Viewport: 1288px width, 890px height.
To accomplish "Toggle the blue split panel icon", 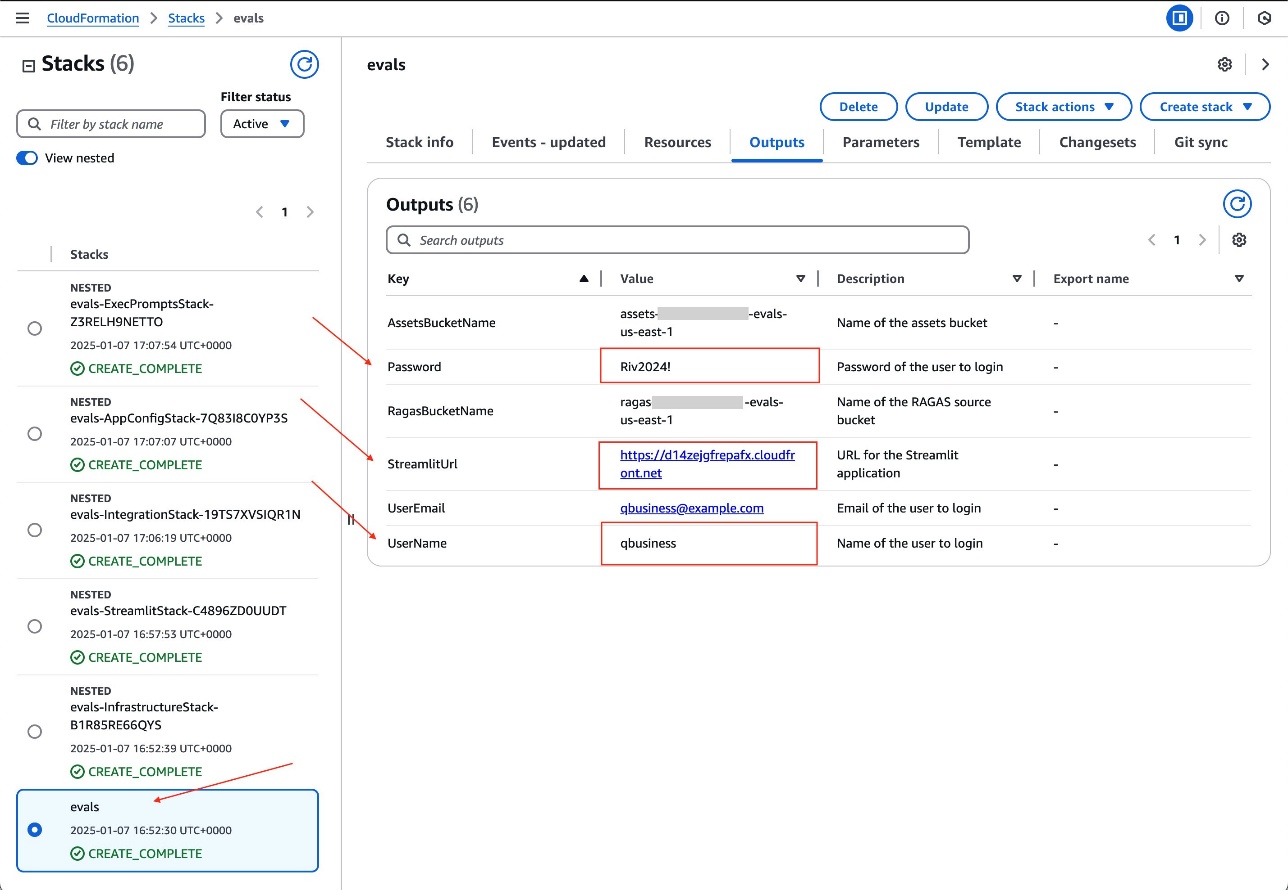I will pos(1180,18).
